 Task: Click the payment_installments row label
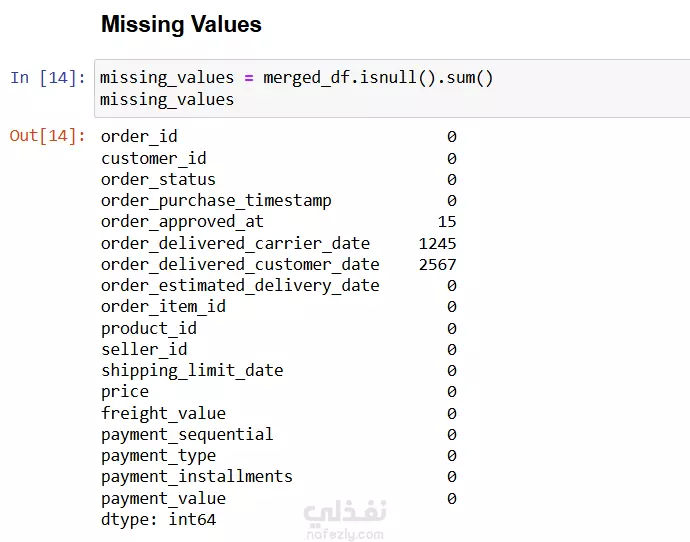point(197,477)
